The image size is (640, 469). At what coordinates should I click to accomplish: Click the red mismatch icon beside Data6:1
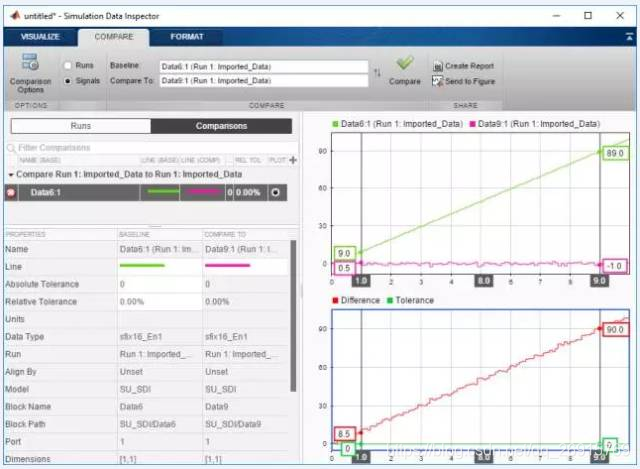pyautogui.click(x=11, y=192)
